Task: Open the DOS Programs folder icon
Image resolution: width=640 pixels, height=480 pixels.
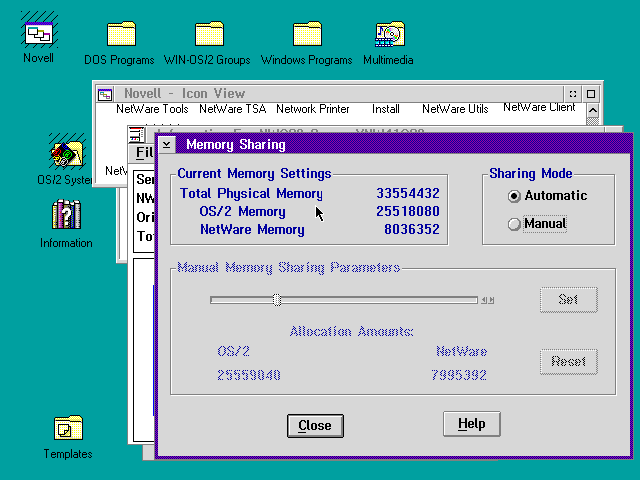Action: [x=121, y=33]
